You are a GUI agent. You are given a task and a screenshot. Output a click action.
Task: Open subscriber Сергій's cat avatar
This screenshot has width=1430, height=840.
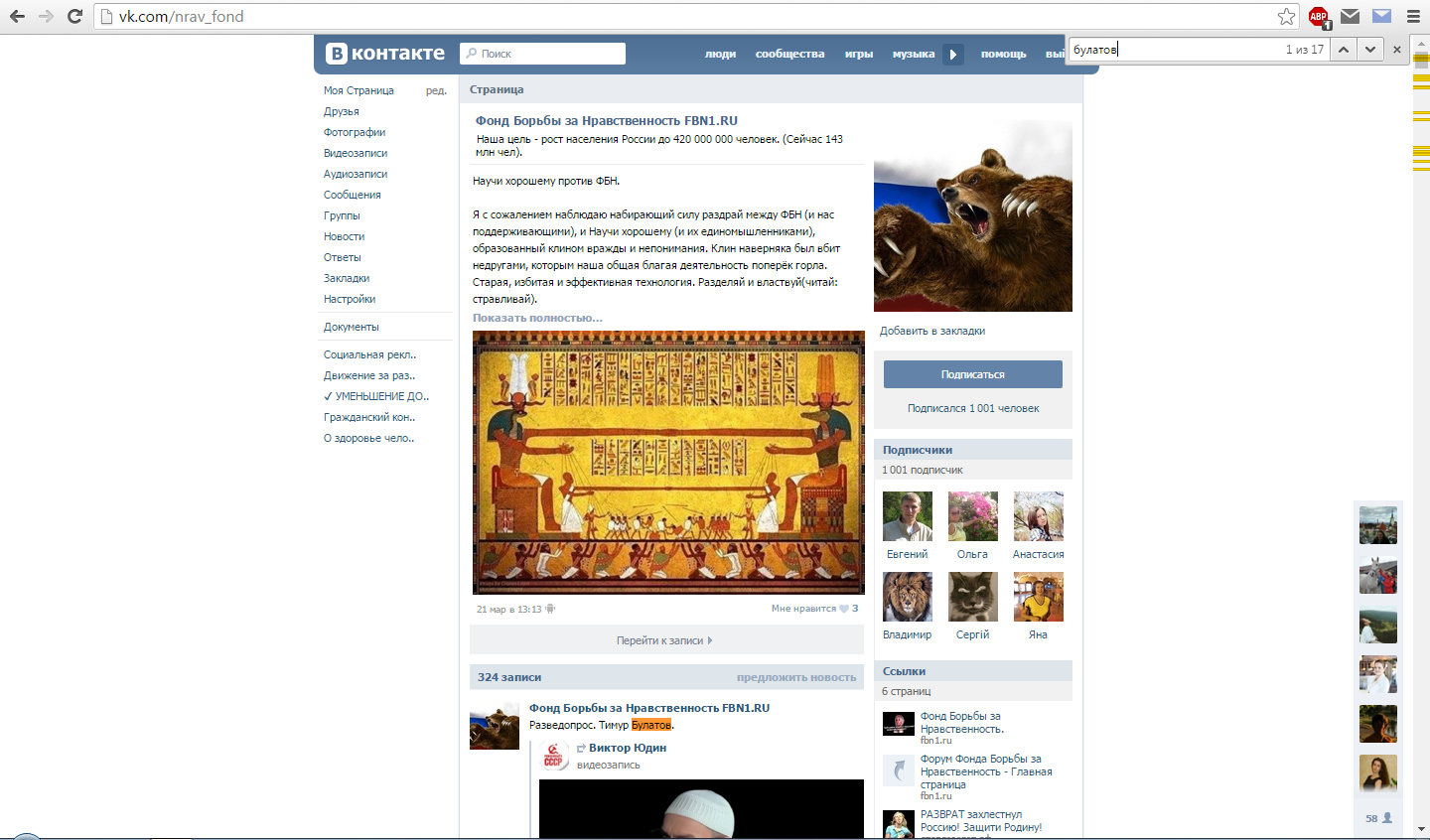(x=973, y=597)
